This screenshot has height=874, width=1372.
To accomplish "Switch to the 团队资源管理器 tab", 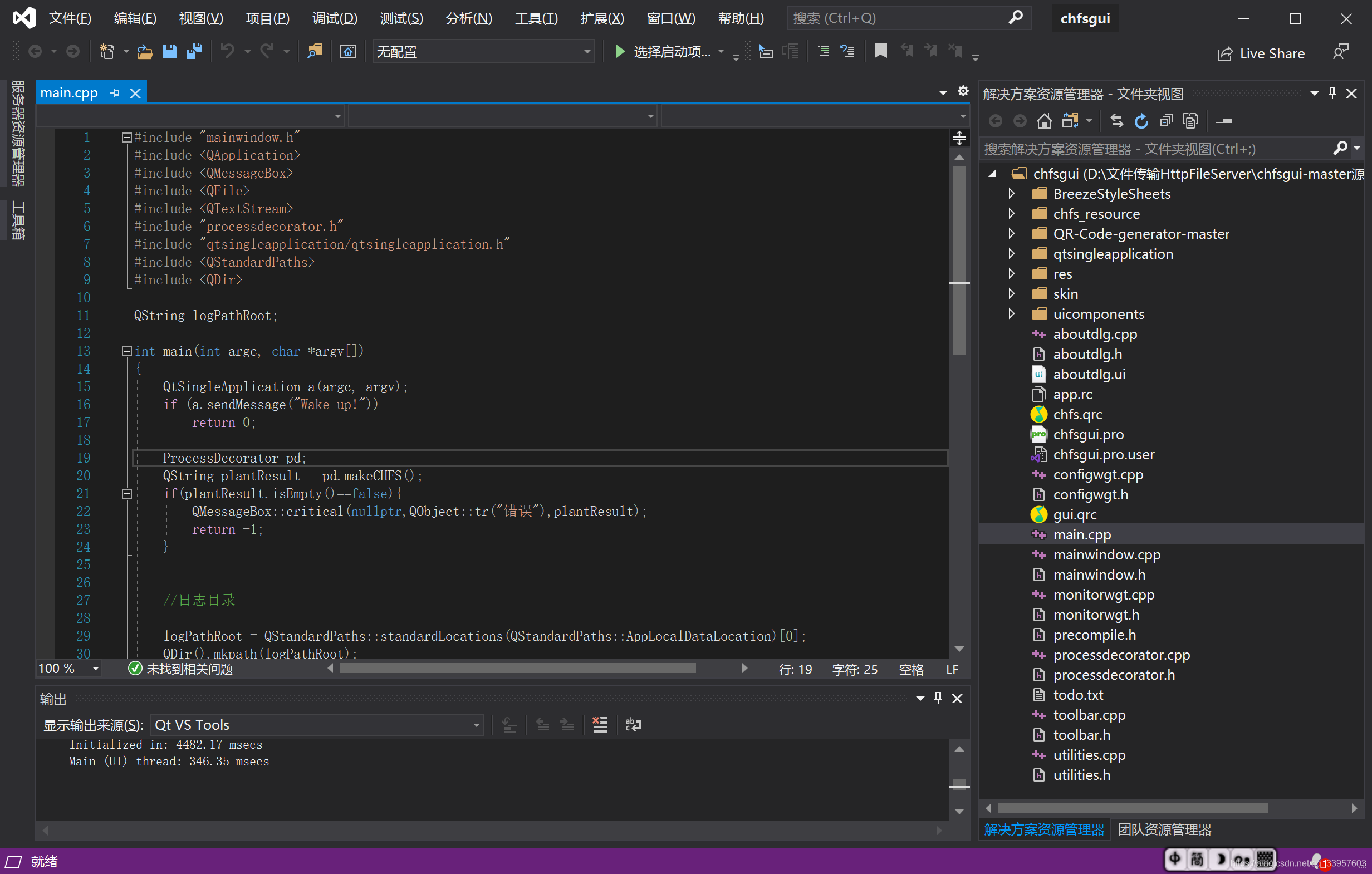I will 1164,829.
